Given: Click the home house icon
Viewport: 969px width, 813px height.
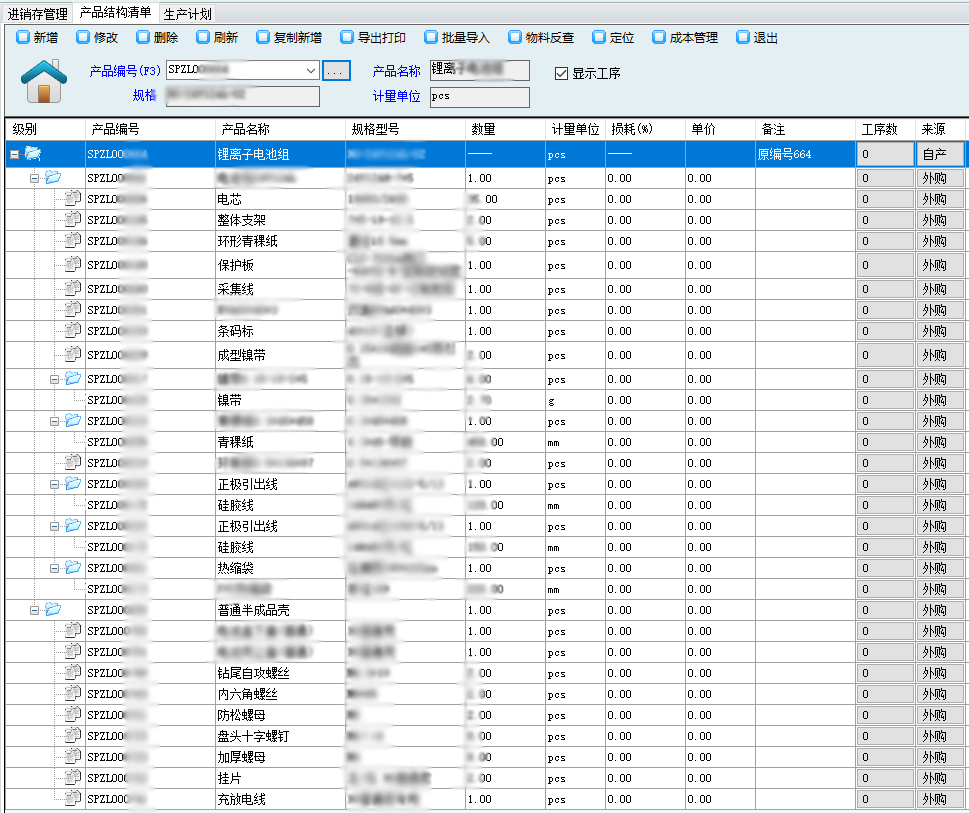Looking at the screenshot, I should (x=43, y=81).
